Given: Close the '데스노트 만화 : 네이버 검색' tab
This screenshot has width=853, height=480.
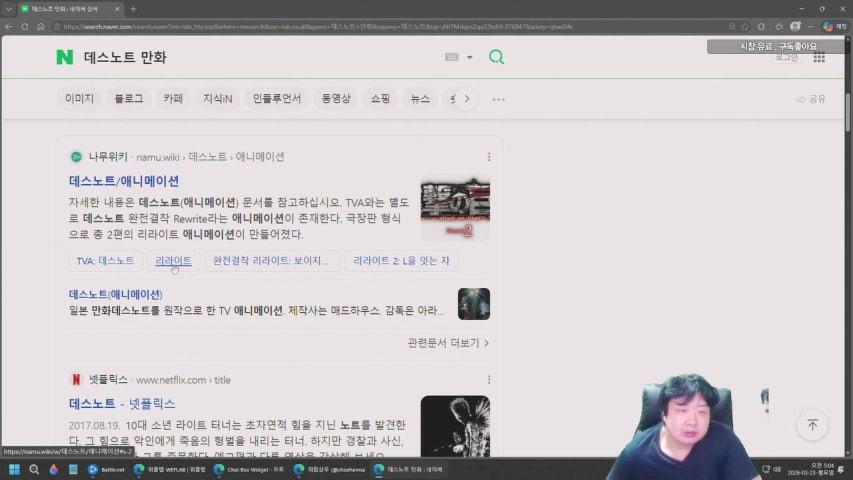Looking at the screenshot, I should click(x=117, y=9).
